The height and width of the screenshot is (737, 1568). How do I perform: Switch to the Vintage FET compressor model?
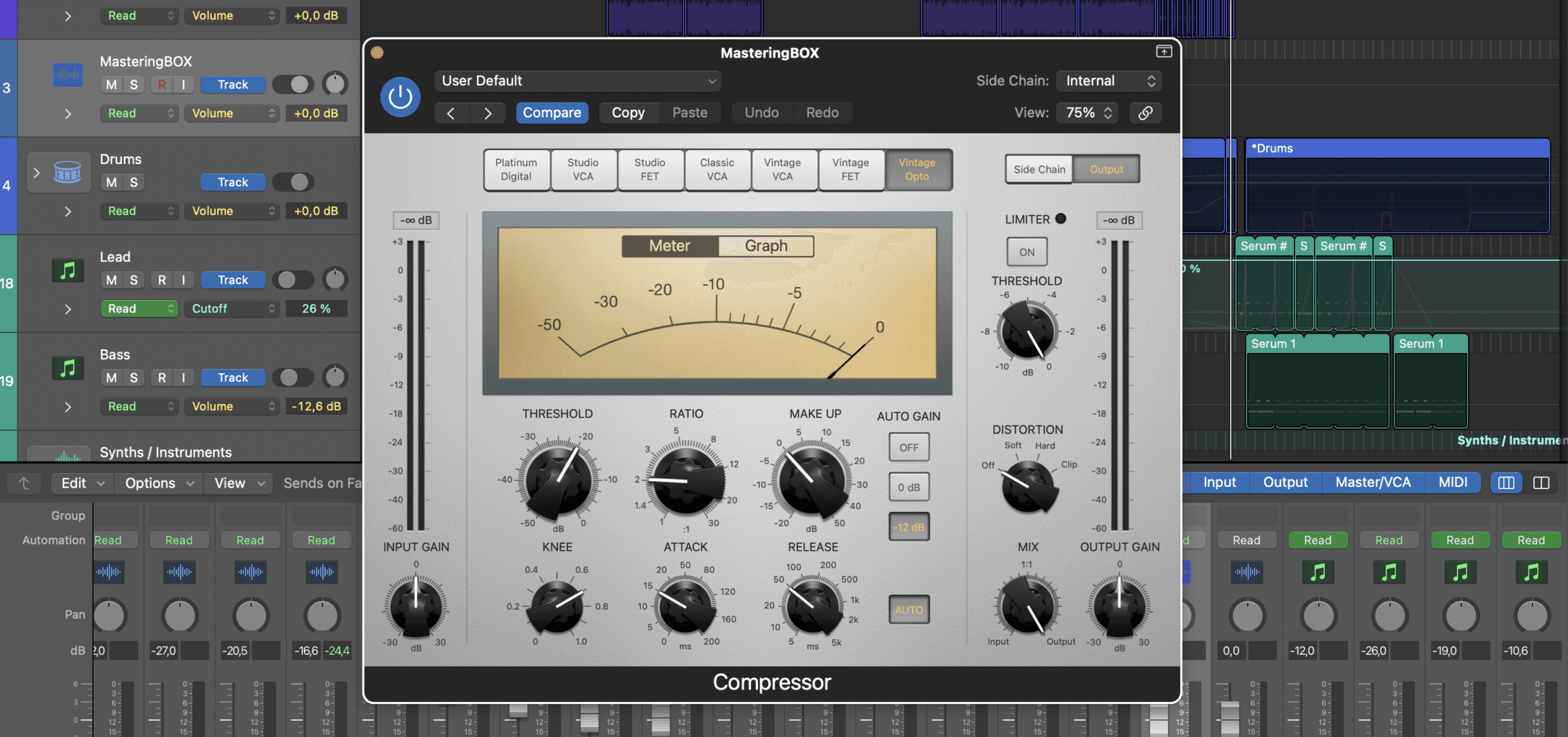point(851,170)
